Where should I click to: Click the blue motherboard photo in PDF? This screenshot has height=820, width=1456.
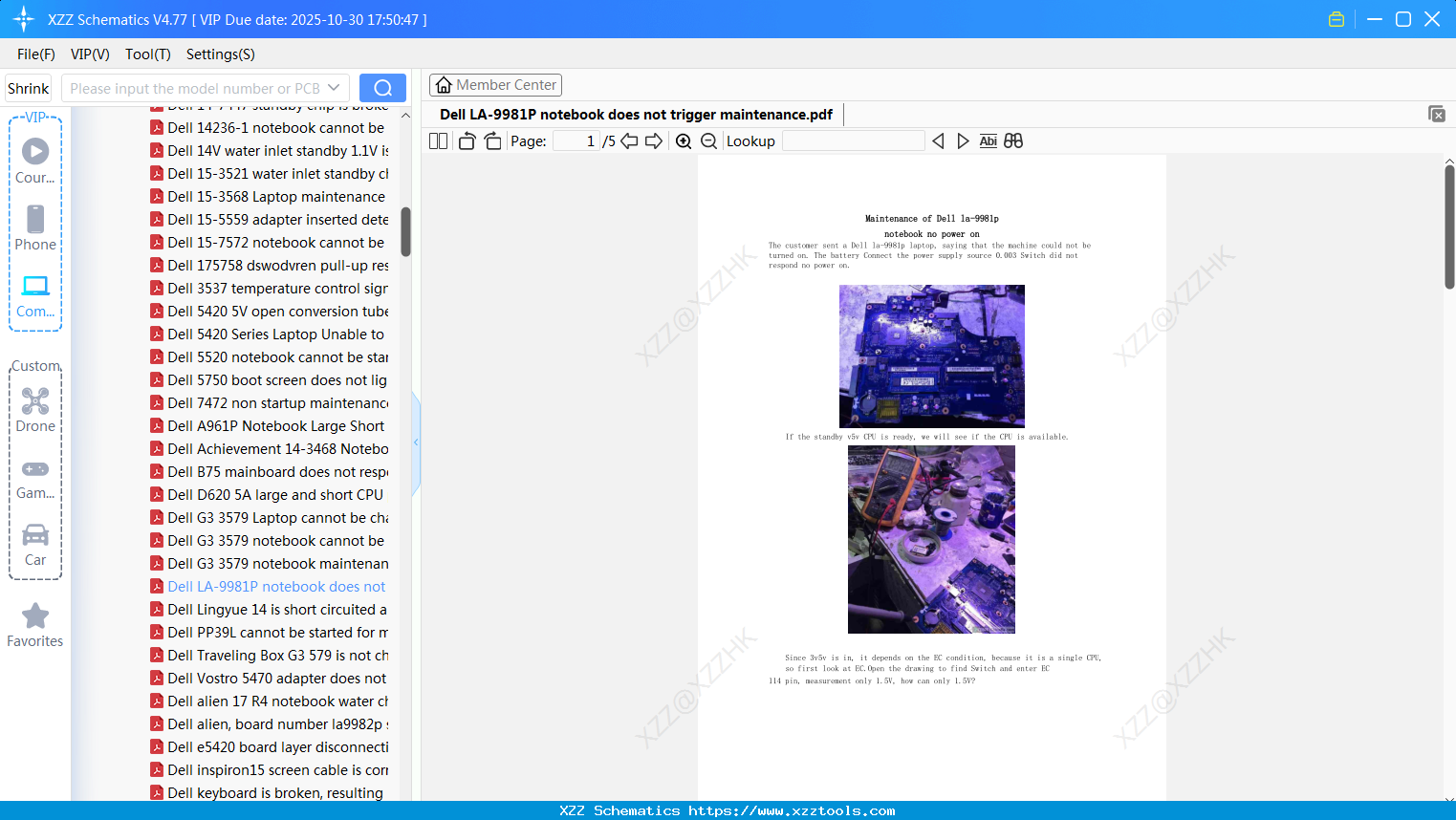point(932,356)
